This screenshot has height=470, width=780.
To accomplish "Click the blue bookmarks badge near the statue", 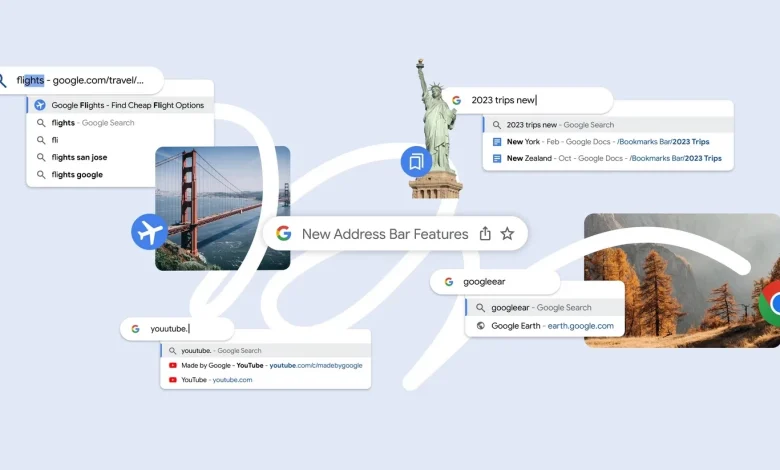I will click(x=416, y=162).
